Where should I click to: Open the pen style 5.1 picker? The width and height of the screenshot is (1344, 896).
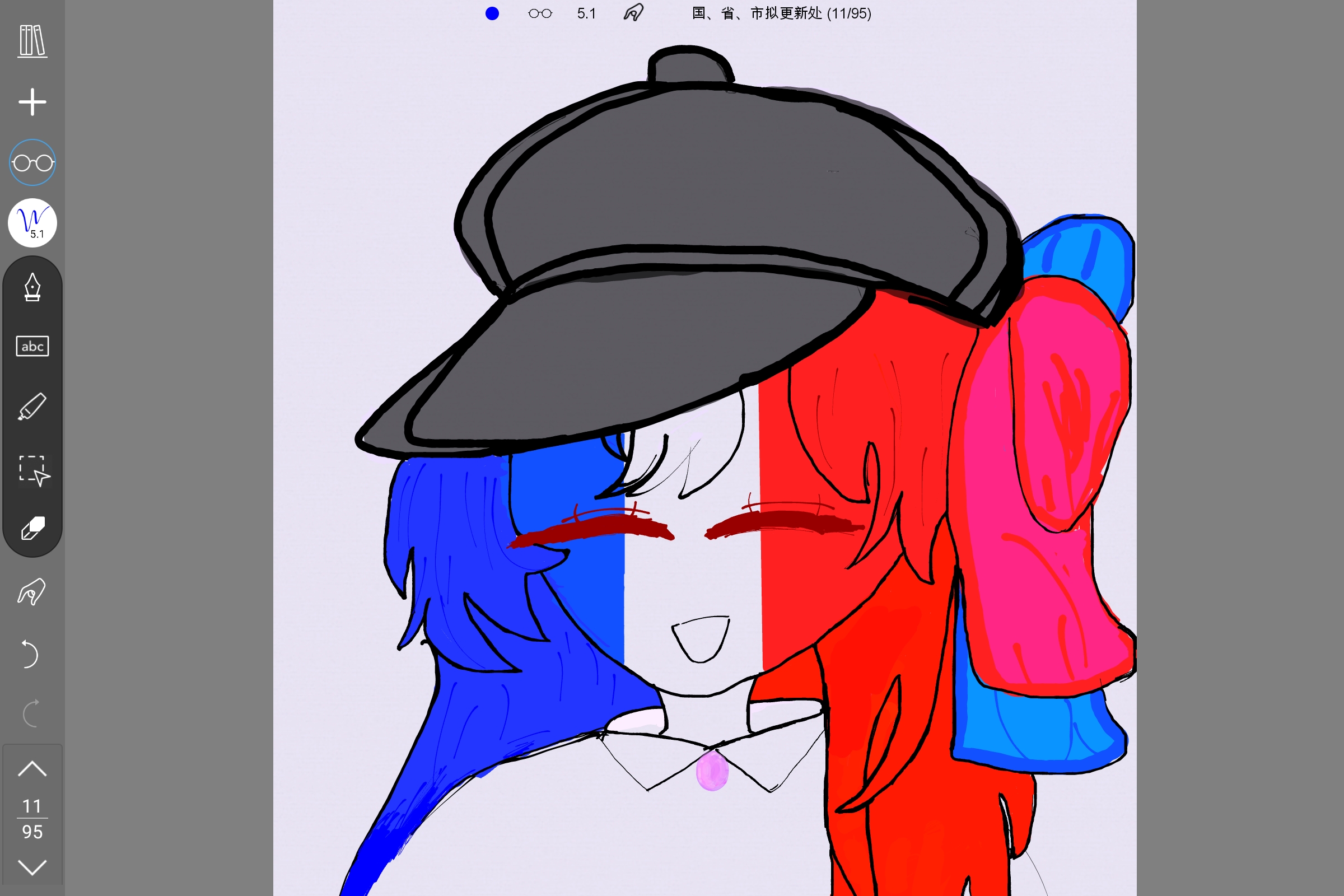[32, 223]
